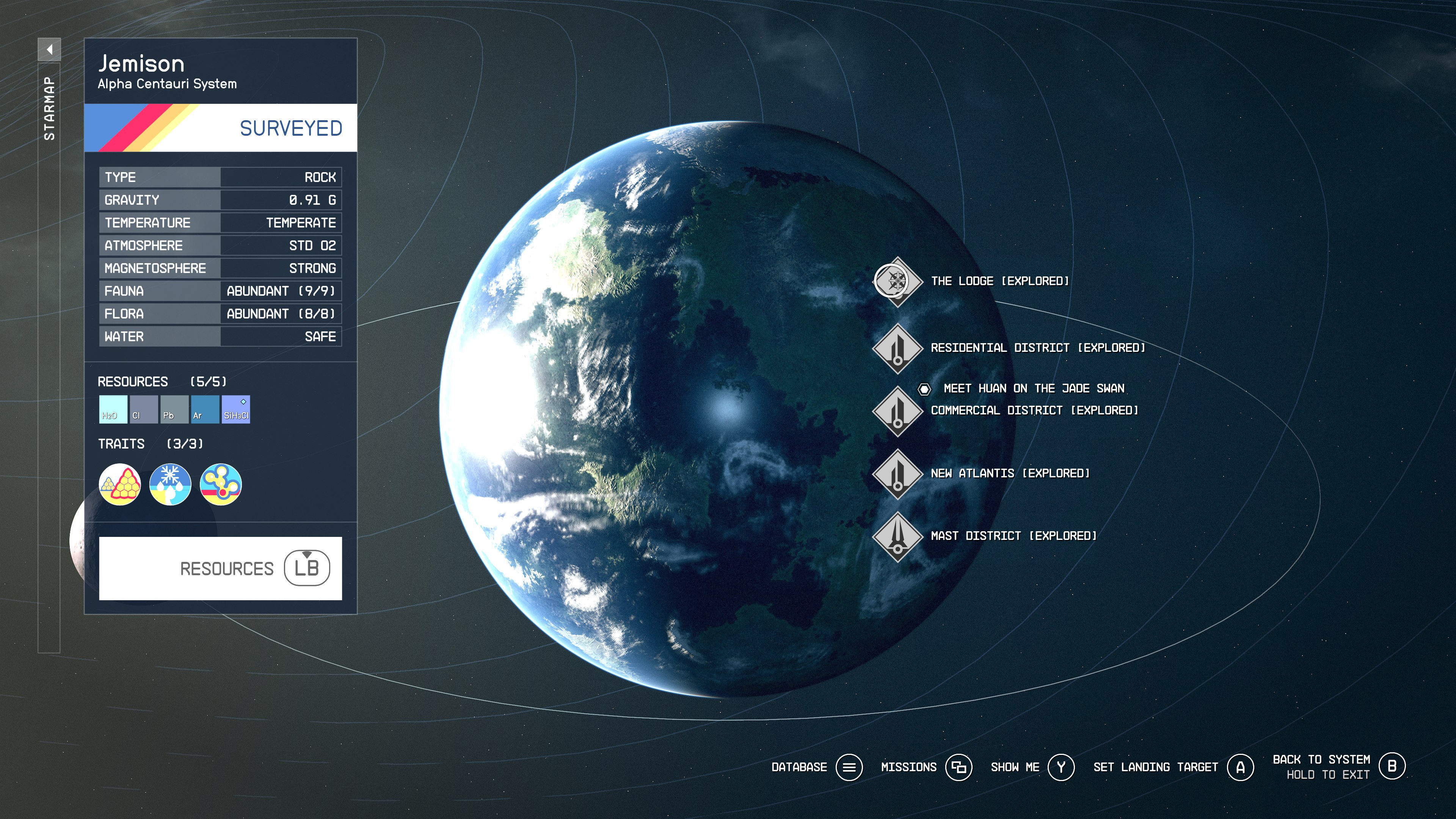The width and height of the screenshot is (1456, 819).
Task: Click the RESOURCES (5/5) heading
Action: 162,381
